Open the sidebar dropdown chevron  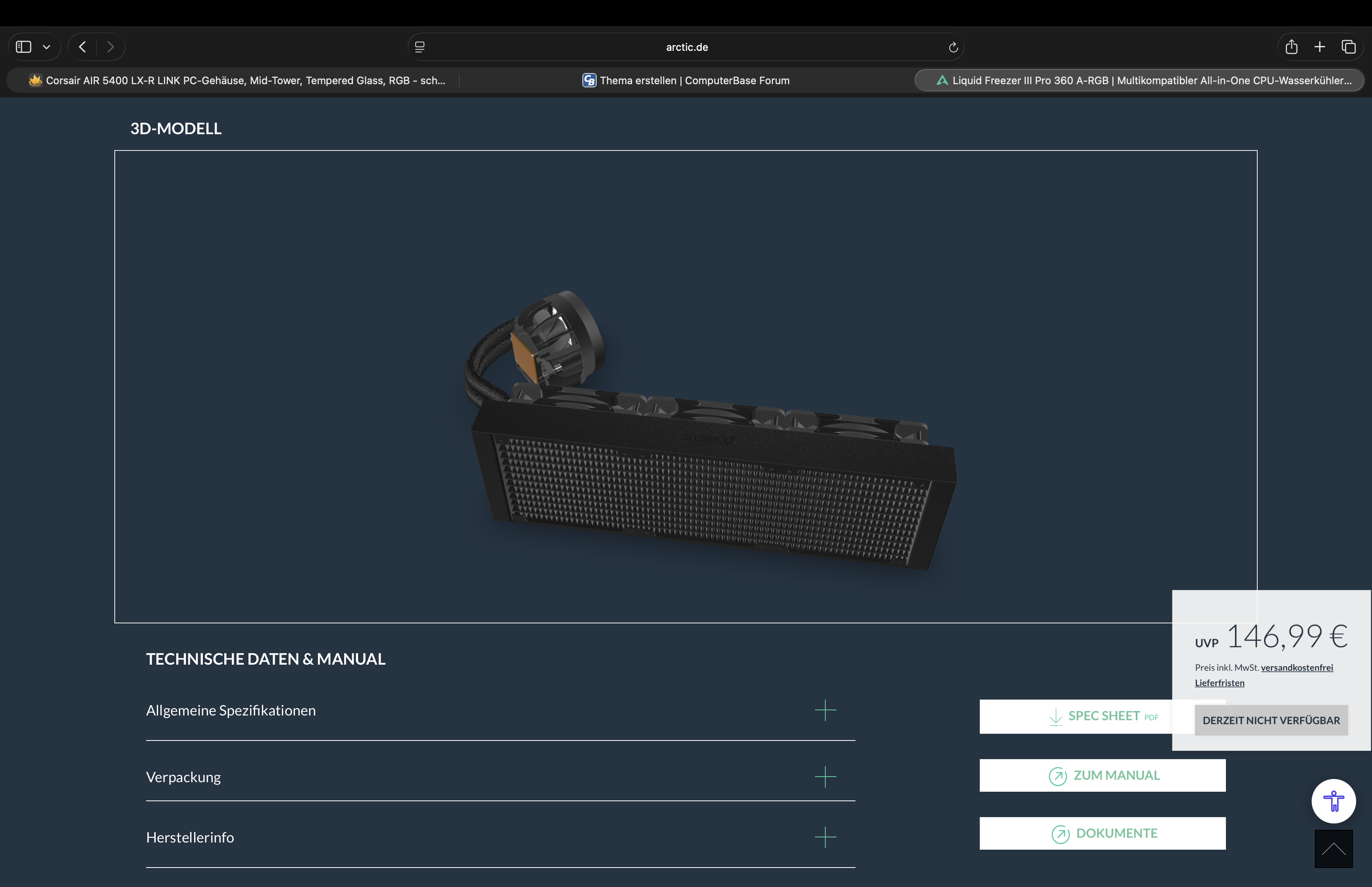pyautogui.click(x=46, y=47)
